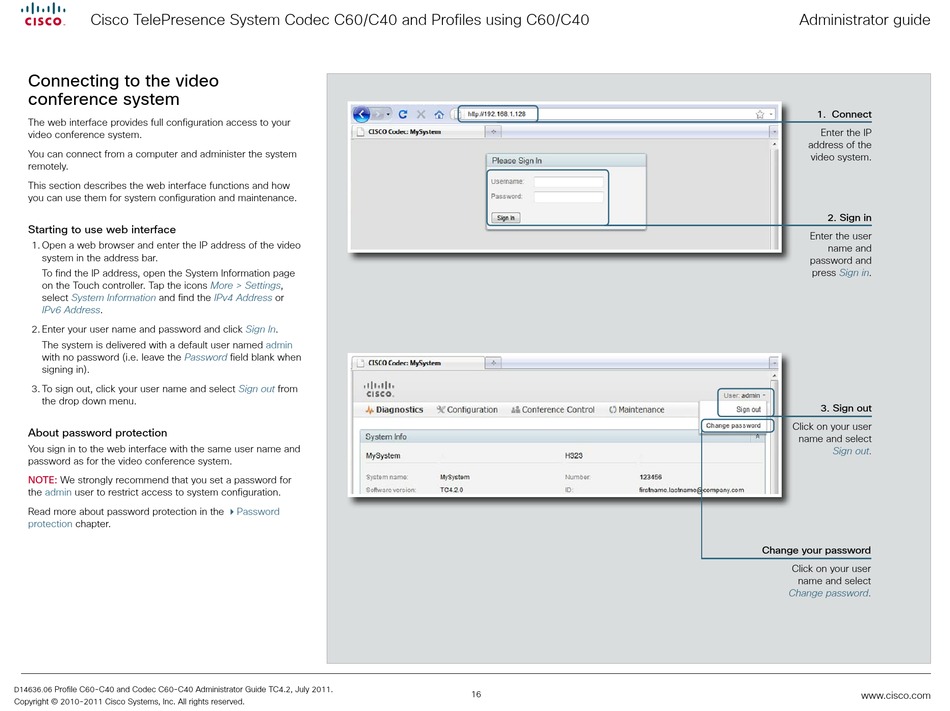Click the 'Change your password' callout label

click(x=816, y=551)
